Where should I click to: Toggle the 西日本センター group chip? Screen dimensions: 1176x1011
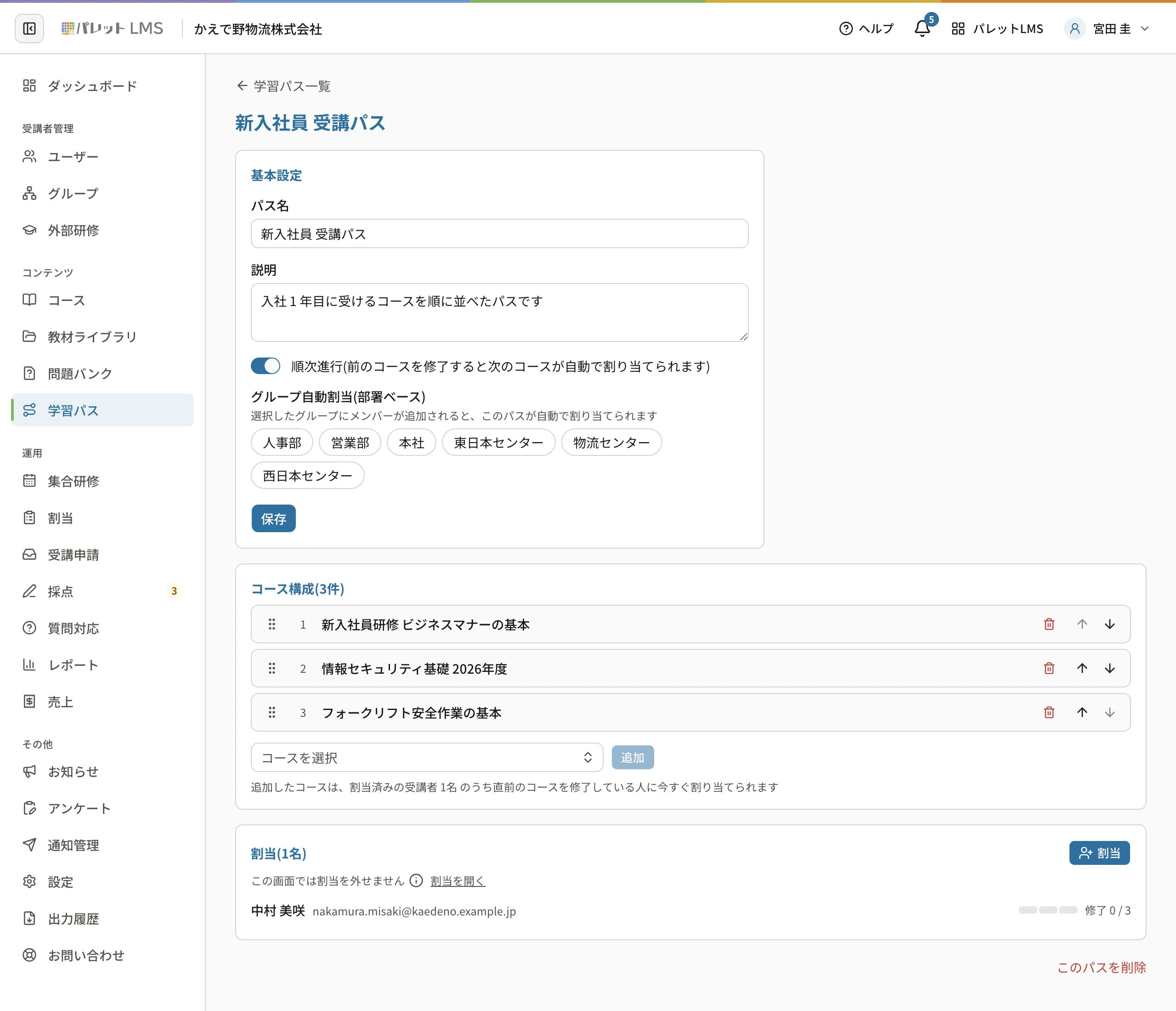click(x=308, y=476)
